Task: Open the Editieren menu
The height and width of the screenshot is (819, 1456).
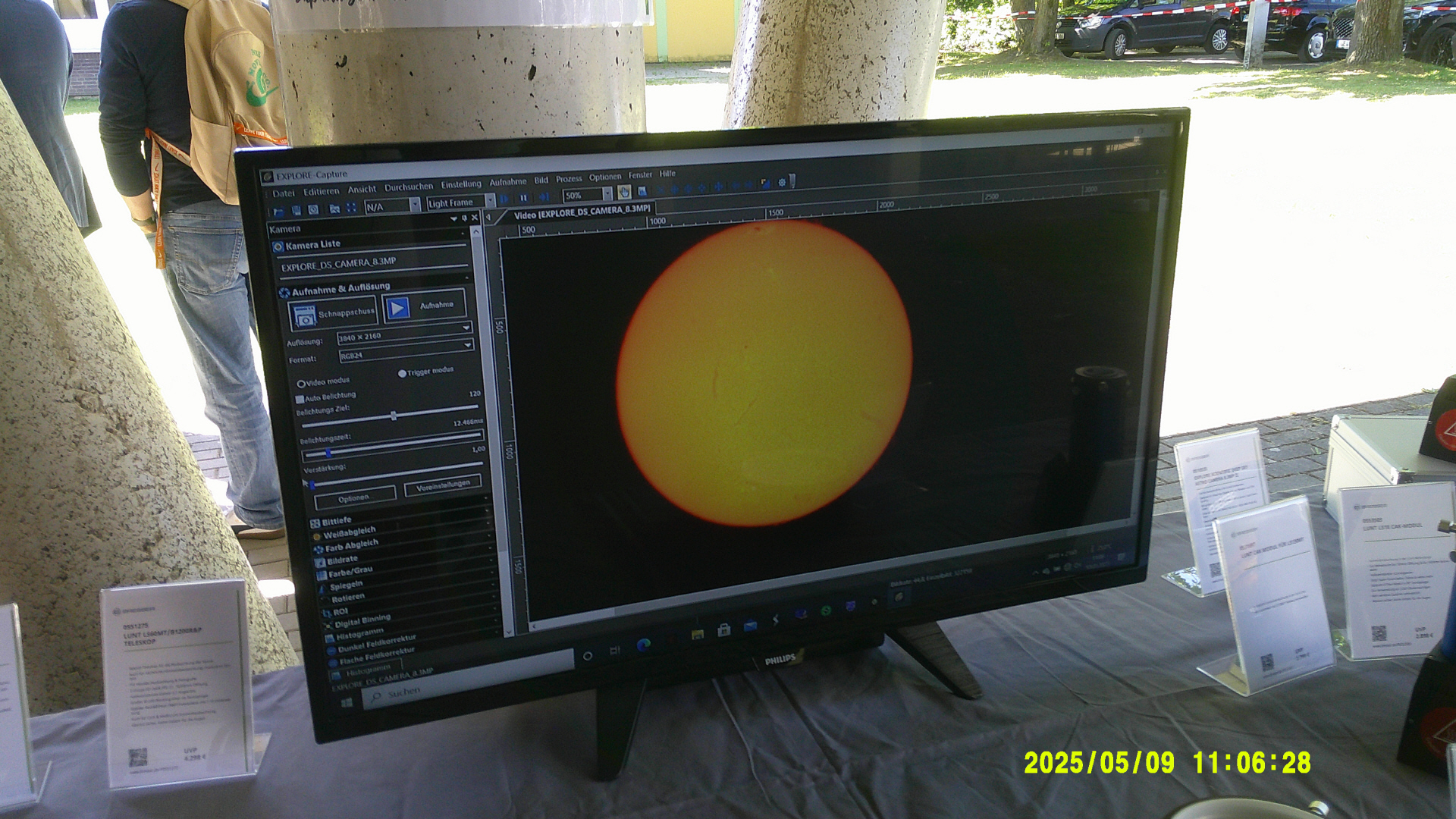Action: pyautogui.click(x=321, y=192)
